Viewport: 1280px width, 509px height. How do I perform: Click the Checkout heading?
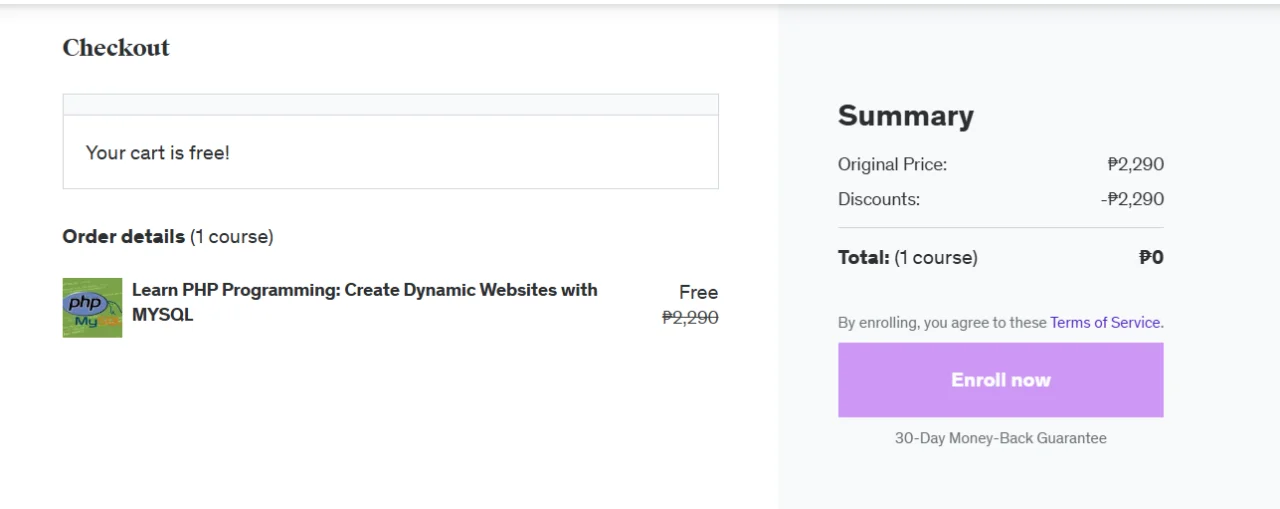pyautogui.click(x=116, y=48)
